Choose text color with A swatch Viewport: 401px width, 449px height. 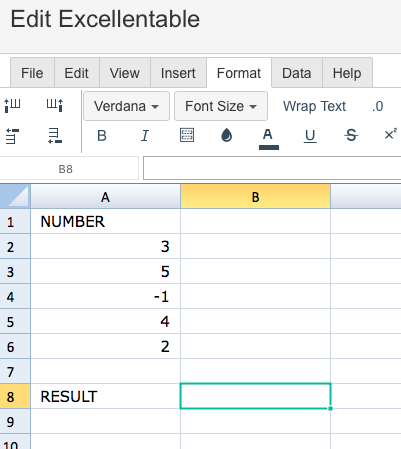(x=268, y=138)
